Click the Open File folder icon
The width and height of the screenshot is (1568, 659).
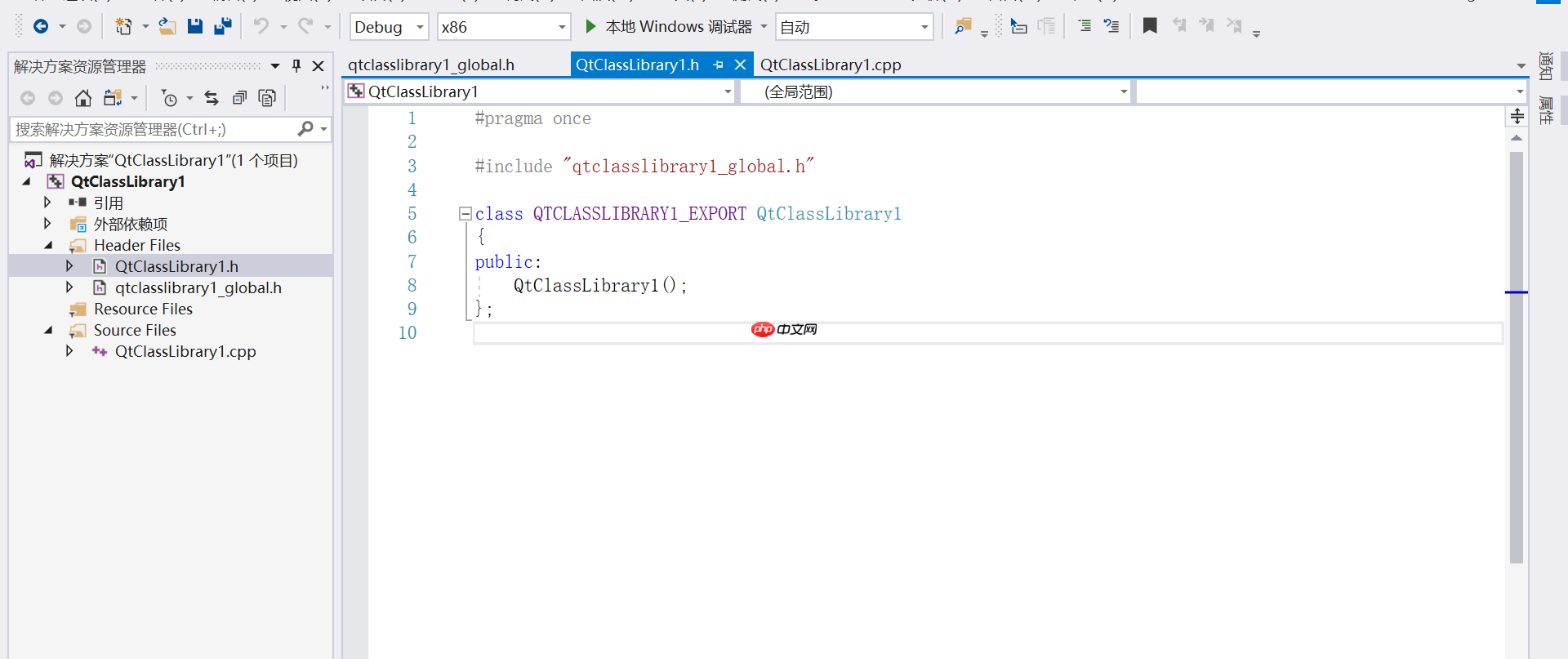167,27
